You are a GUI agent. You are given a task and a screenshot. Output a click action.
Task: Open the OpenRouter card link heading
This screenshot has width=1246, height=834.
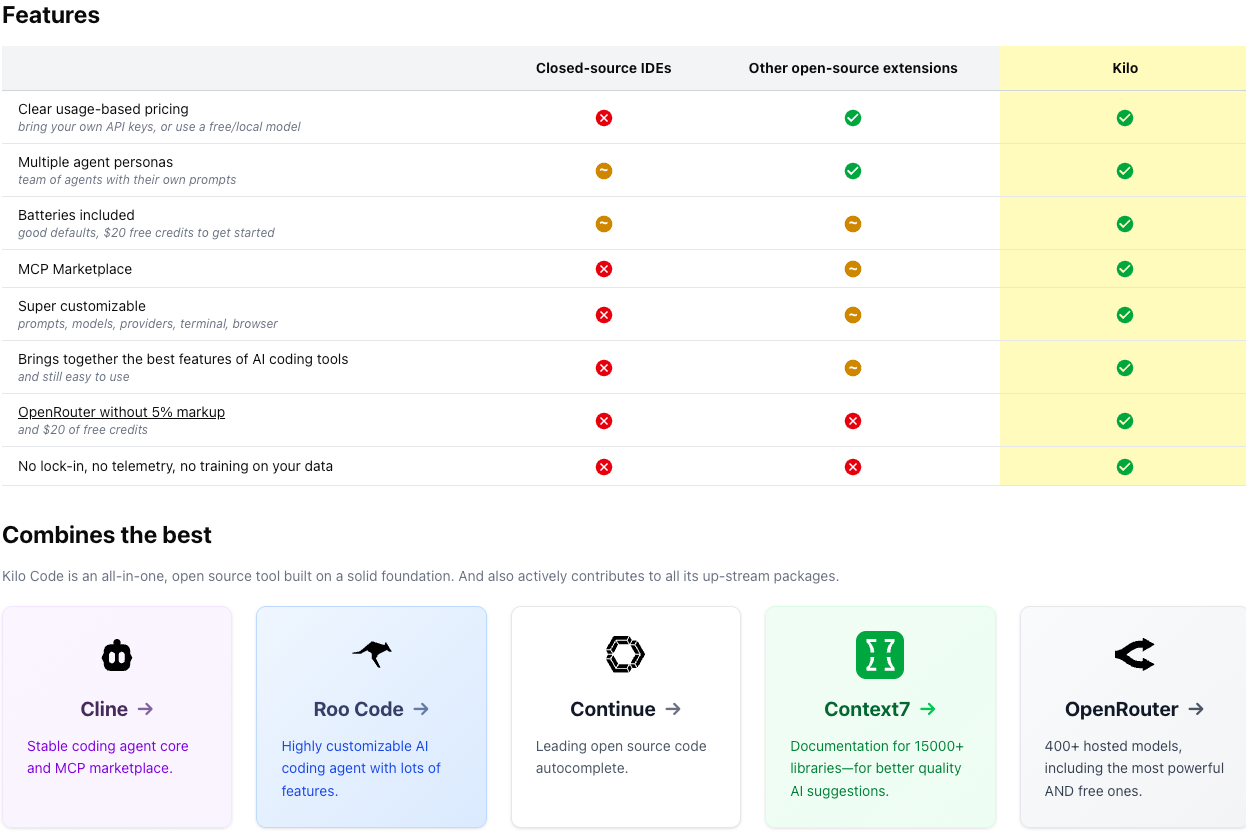(1135, 709)
